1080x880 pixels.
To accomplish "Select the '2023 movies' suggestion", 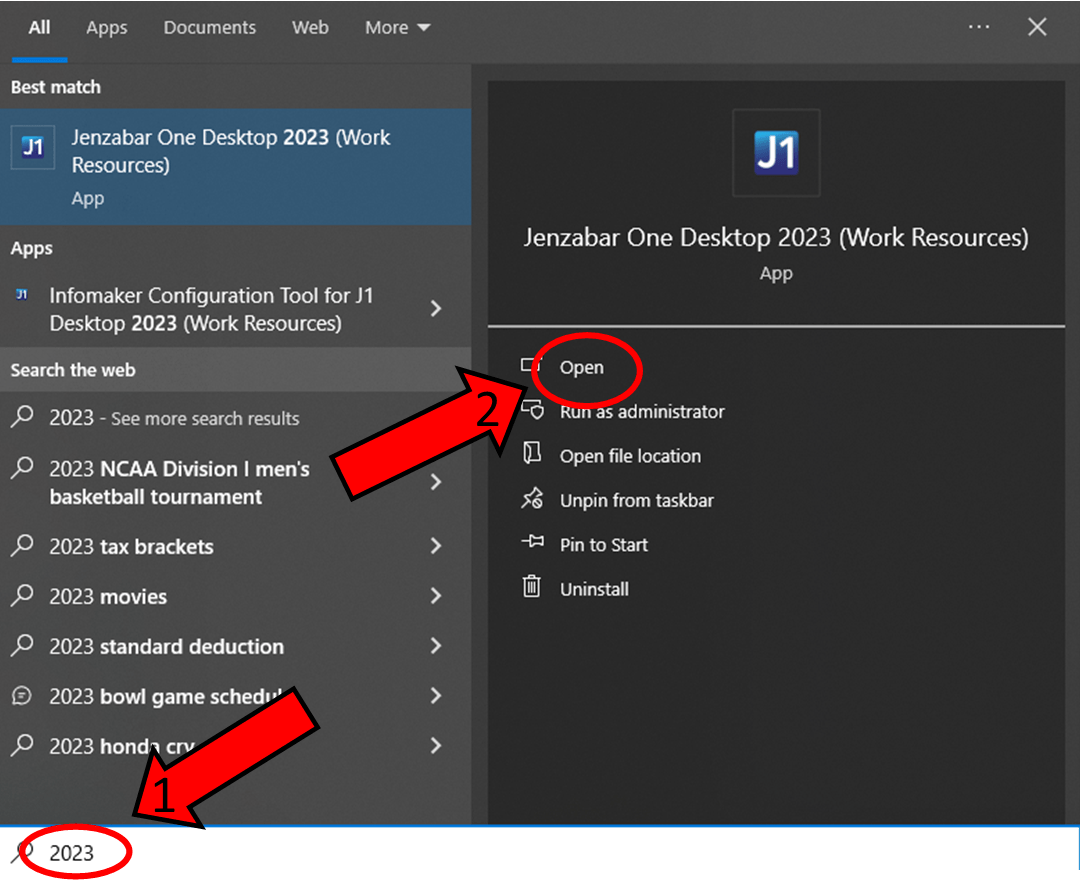I will [236, 596].
